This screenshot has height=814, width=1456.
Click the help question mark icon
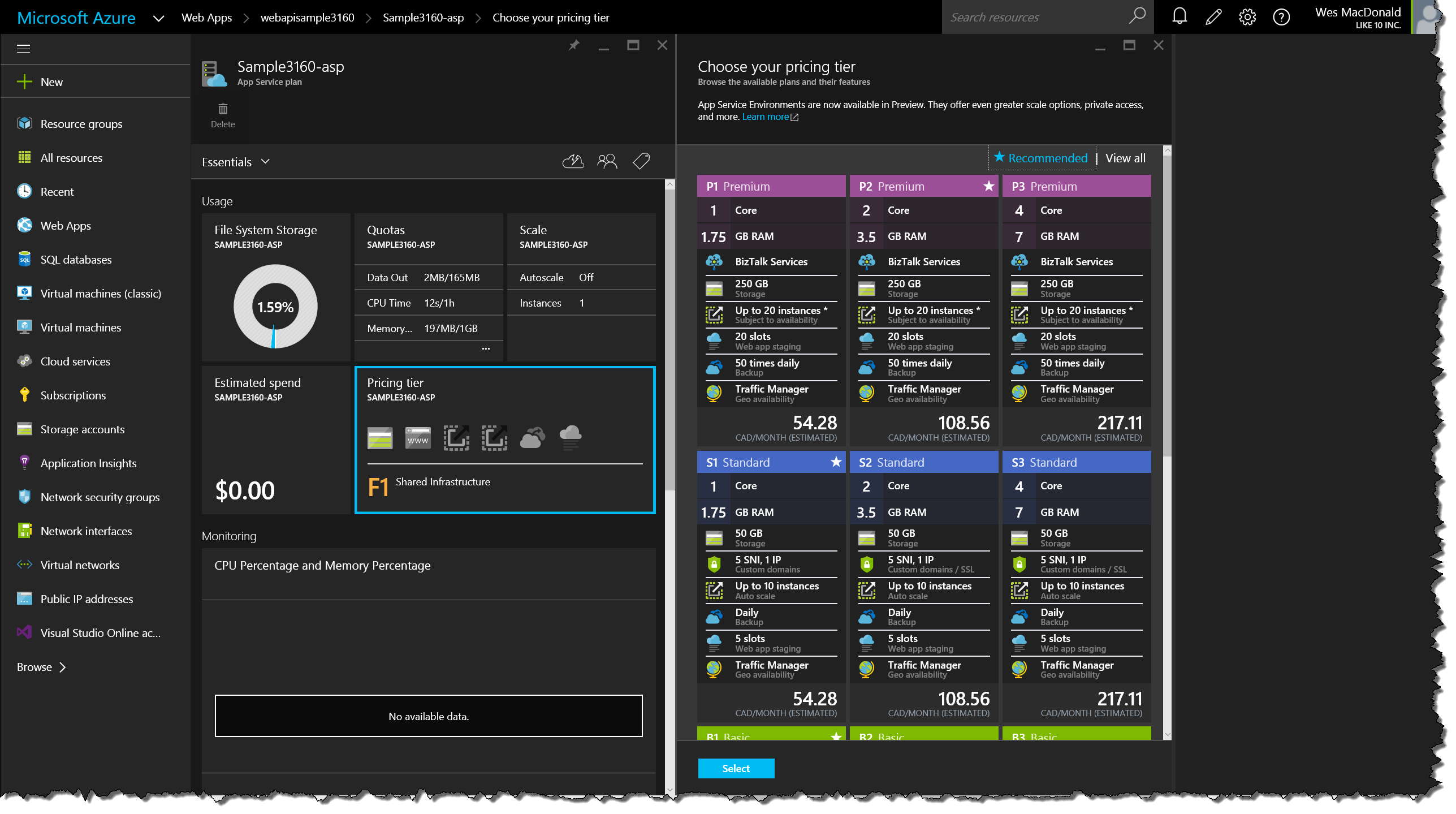coord(1281,17)
